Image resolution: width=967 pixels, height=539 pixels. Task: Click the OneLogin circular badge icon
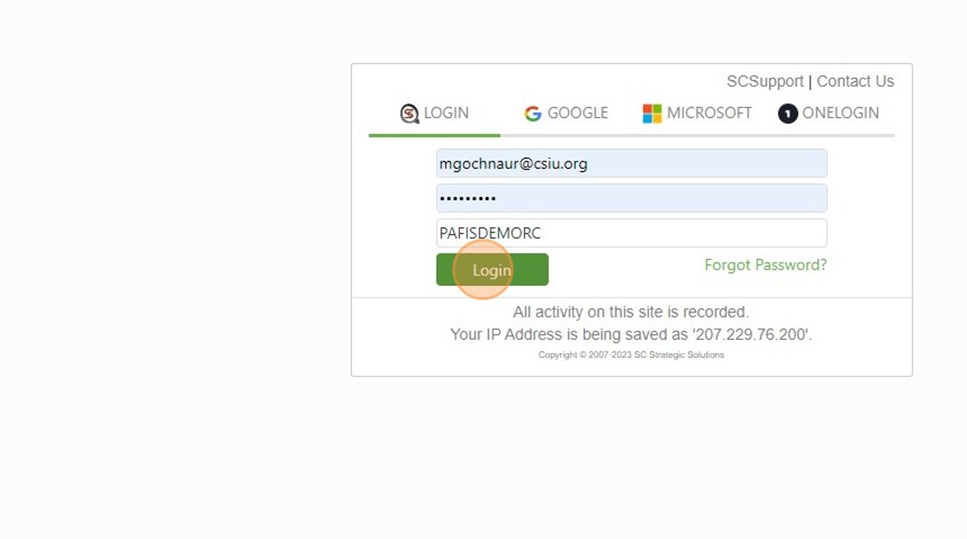pos(788,113)
